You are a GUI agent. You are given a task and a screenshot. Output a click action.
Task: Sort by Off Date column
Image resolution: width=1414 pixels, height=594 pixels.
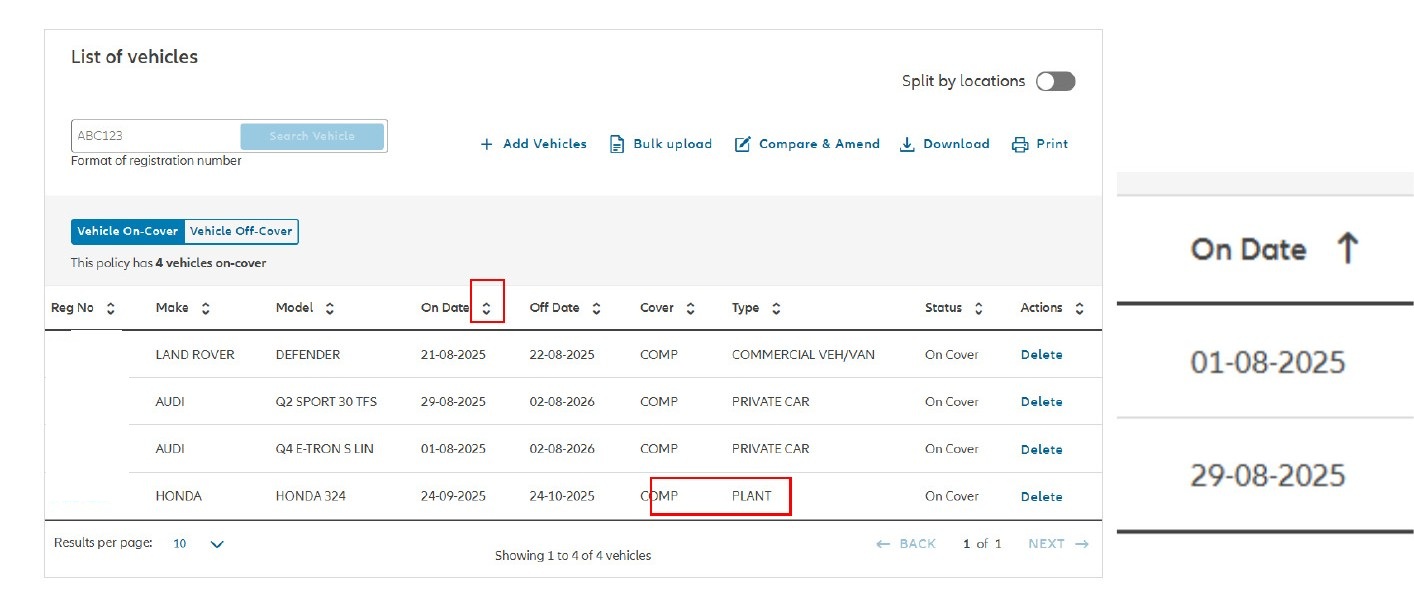[x=596, y=309]
